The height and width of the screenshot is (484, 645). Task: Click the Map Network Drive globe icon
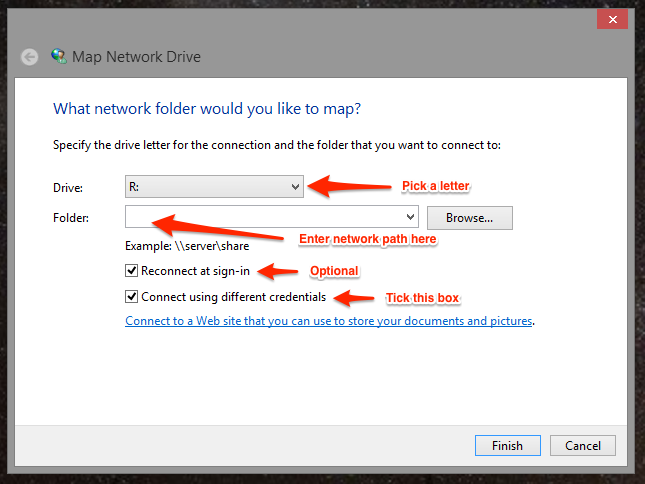click(x=58, y=57)
